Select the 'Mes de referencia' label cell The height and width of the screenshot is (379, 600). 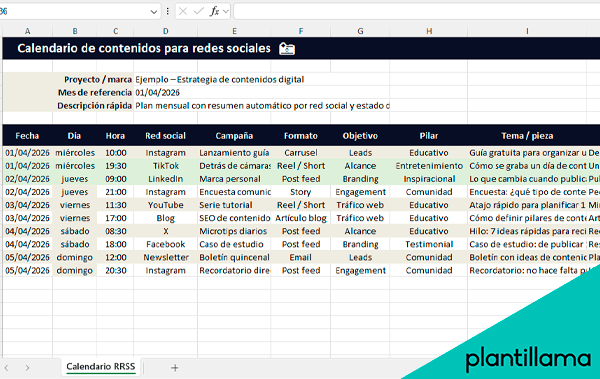coord(95,93)
